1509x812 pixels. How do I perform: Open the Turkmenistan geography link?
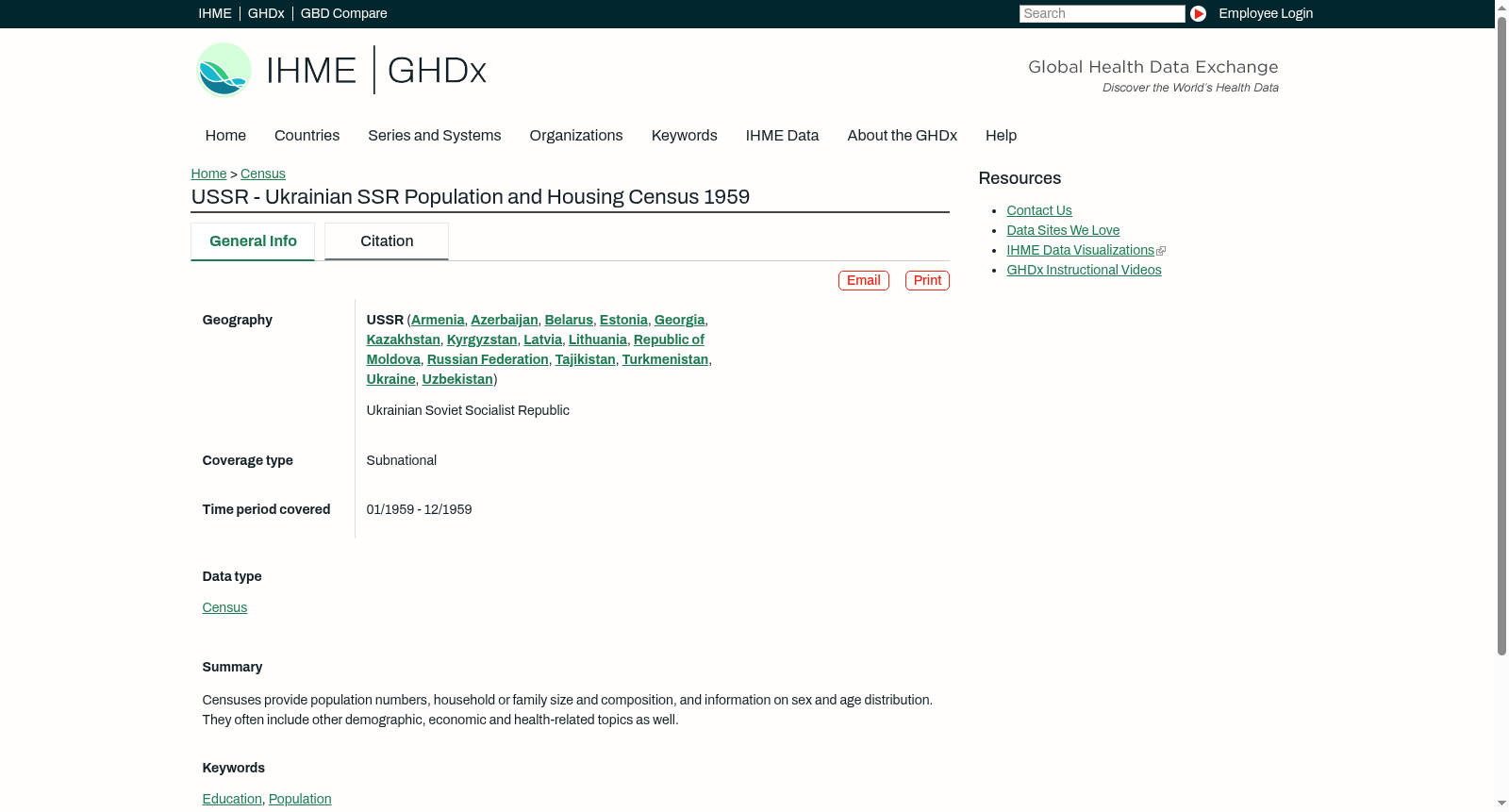tap(665, 359)
